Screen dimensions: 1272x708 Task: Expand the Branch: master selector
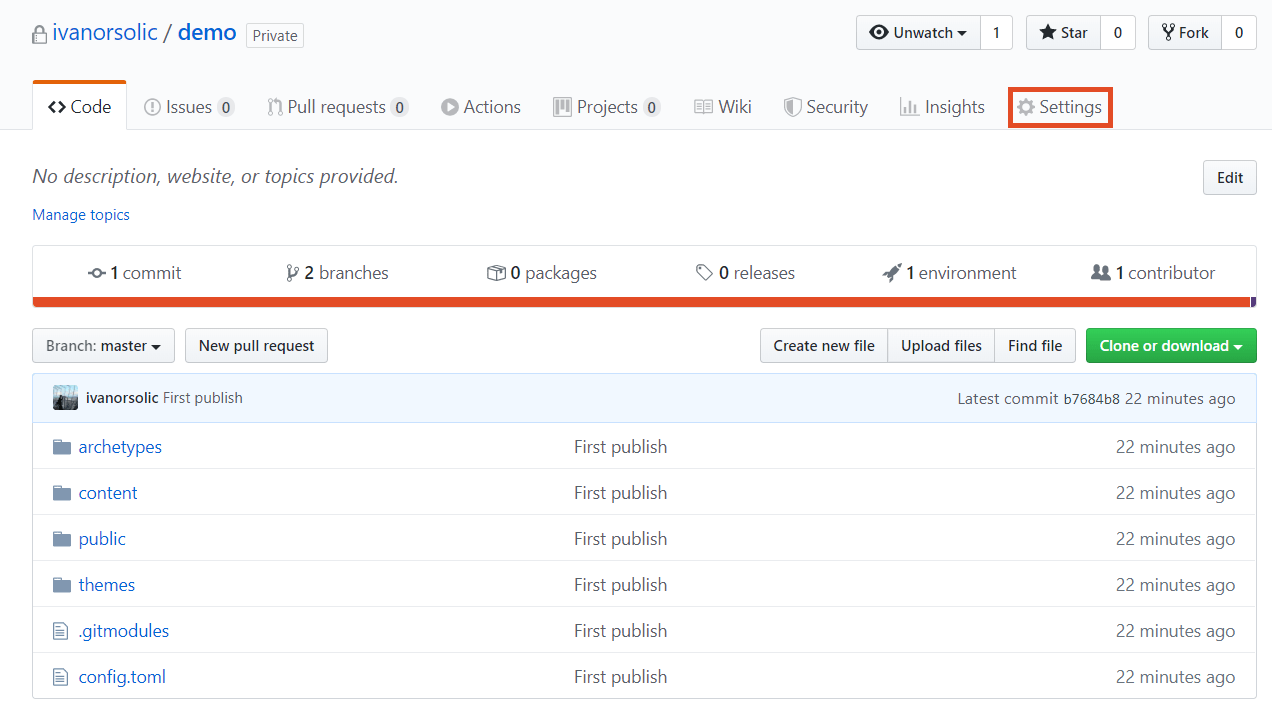103,346
